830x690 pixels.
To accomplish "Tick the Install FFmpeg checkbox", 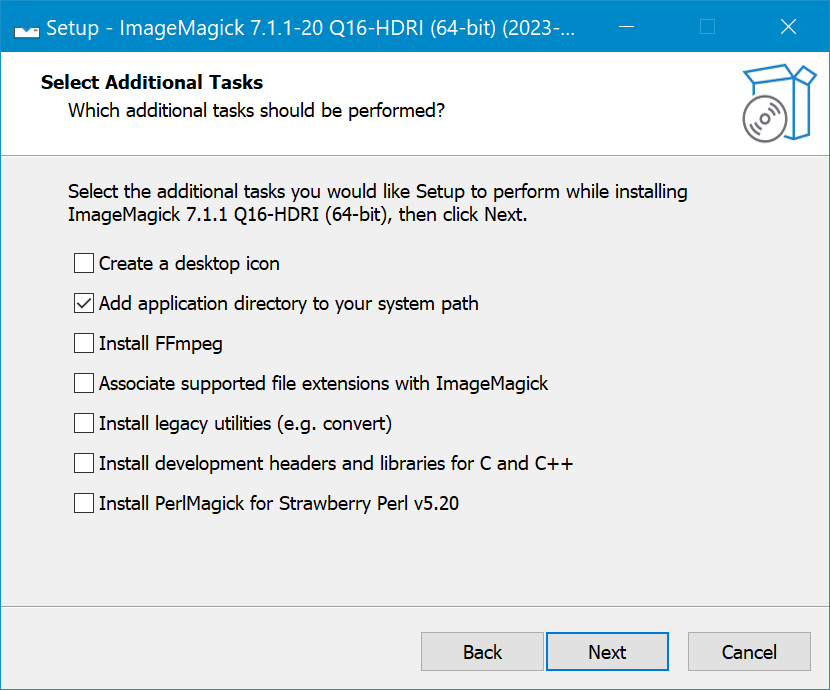I will (84, 344).
